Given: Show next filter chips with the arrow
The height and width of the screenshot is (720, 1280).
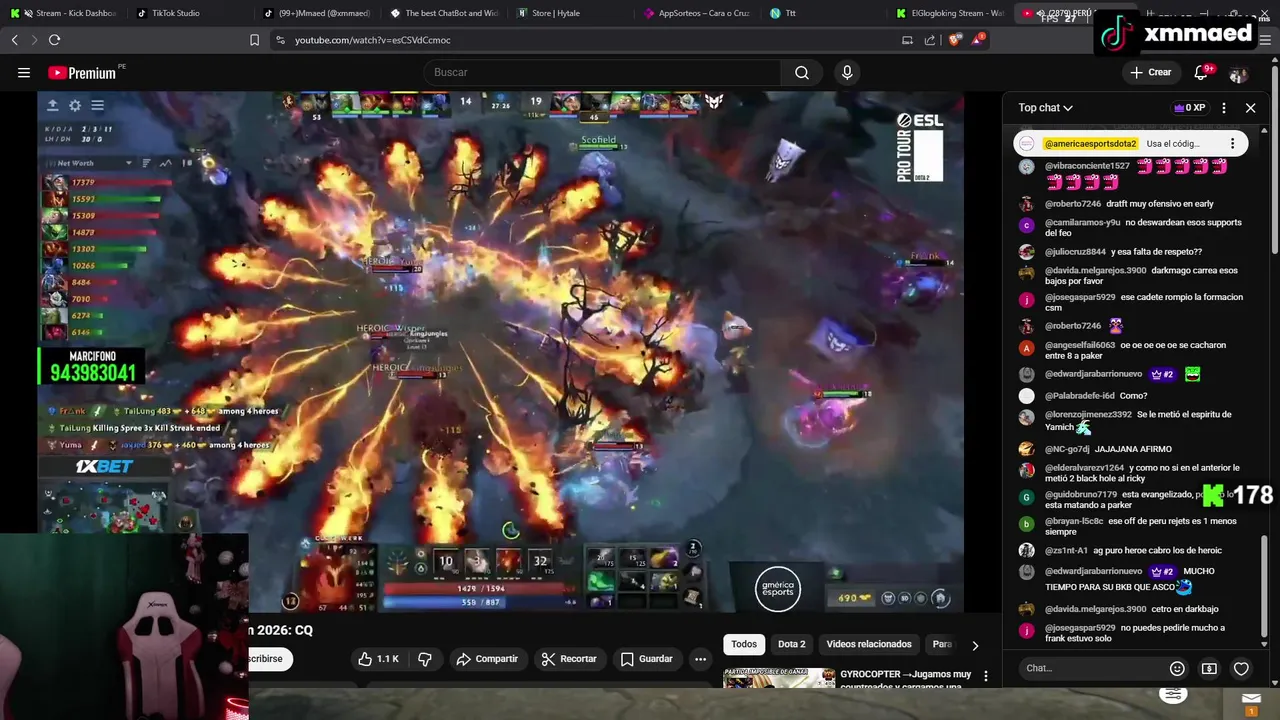Looking at the screenshot, I should [x=975, y=645].
